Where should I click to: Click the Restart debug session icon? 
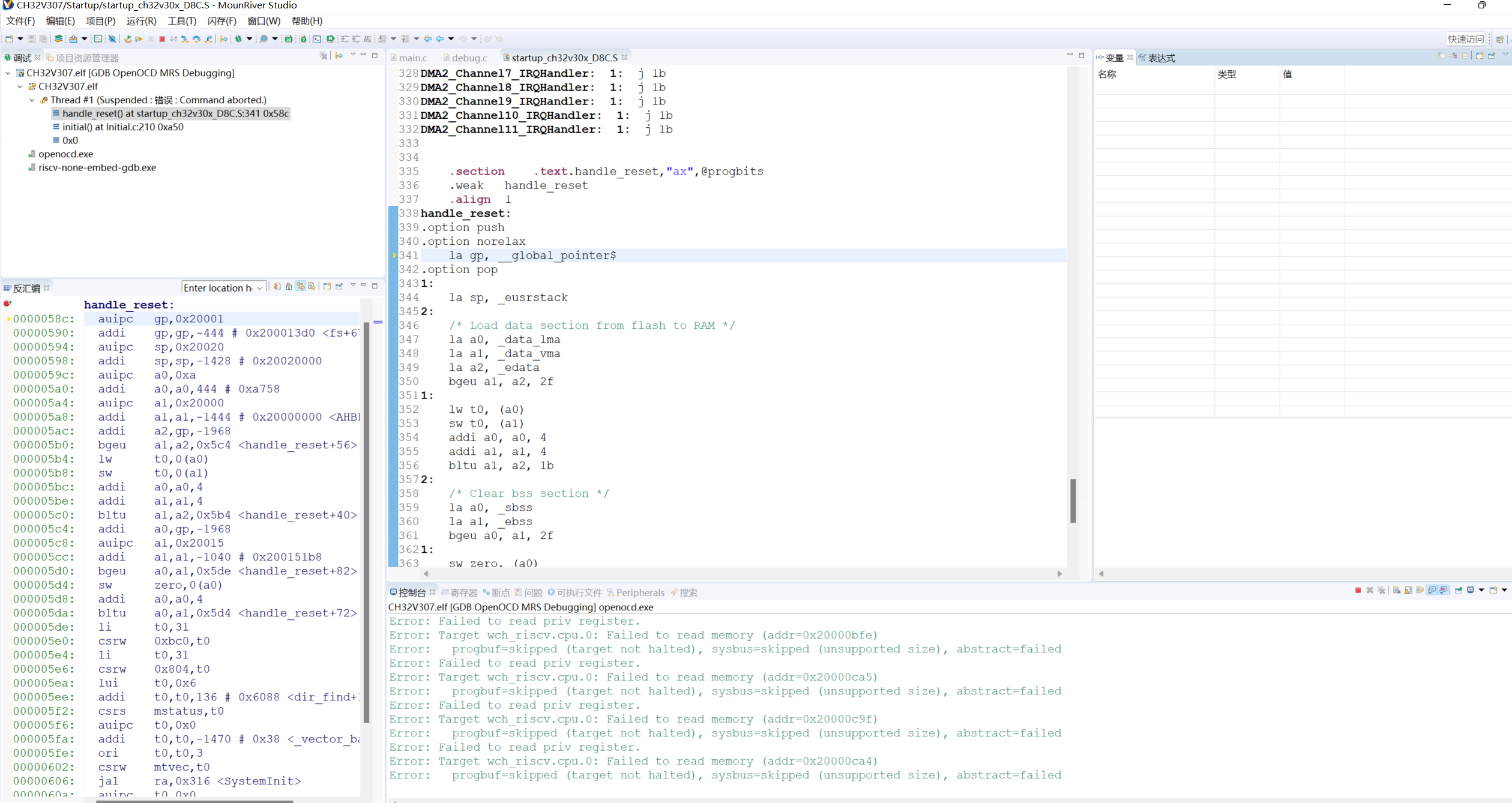click(128, 39)
